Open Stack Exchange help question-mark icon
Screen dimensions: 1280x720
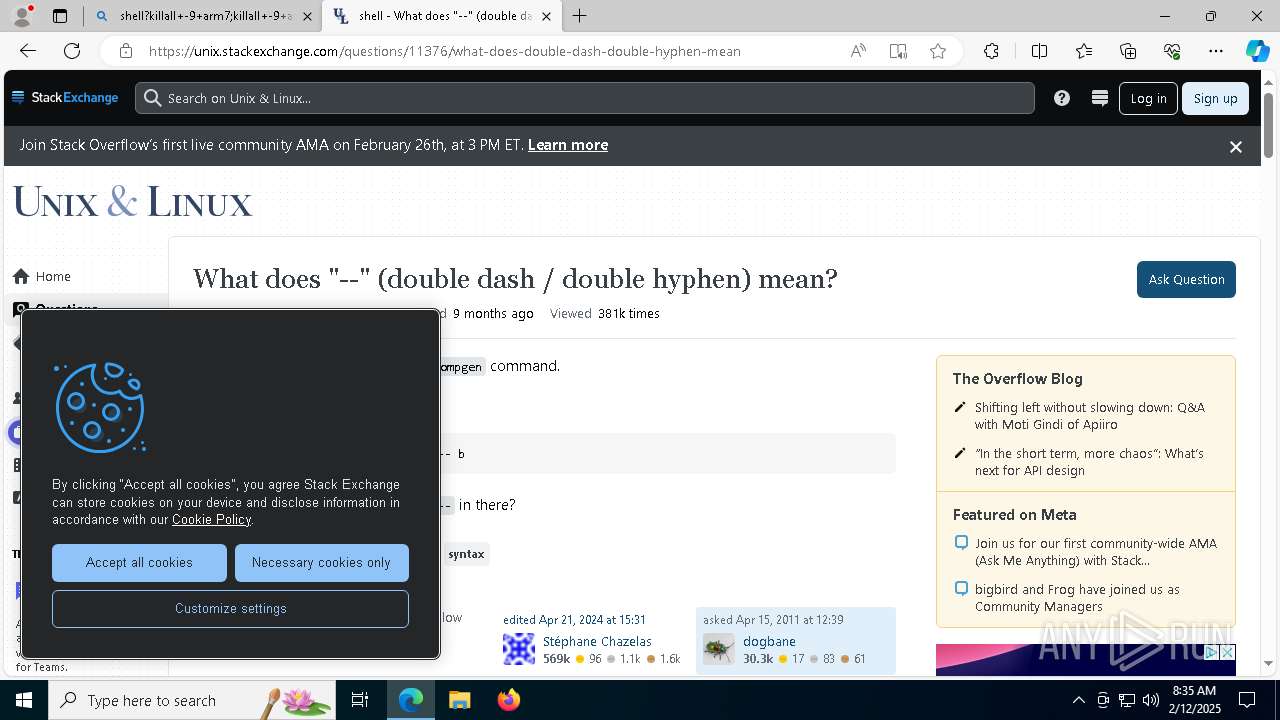[1062, 98]
